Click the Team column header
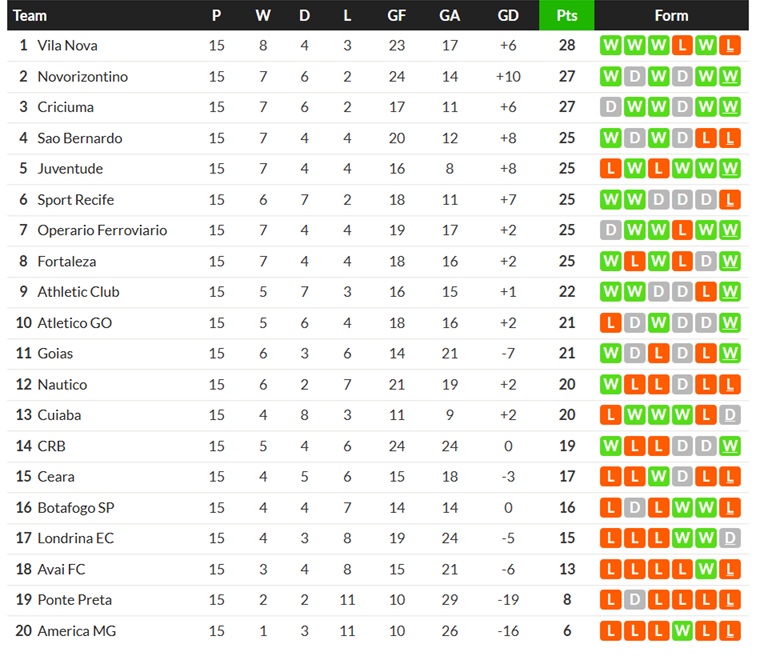The width and height of the screenshot is (757, 659). pyautogui.click(x=30, y=15)
